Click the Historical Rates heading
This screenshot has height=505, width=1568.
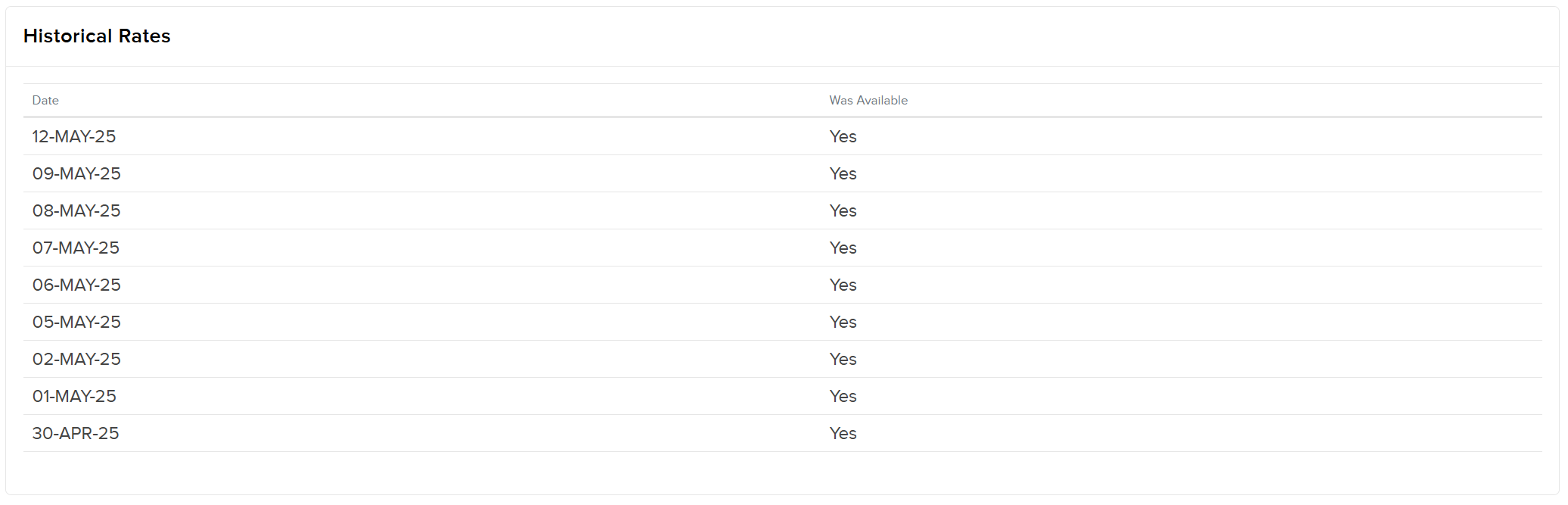pos(97,36)
